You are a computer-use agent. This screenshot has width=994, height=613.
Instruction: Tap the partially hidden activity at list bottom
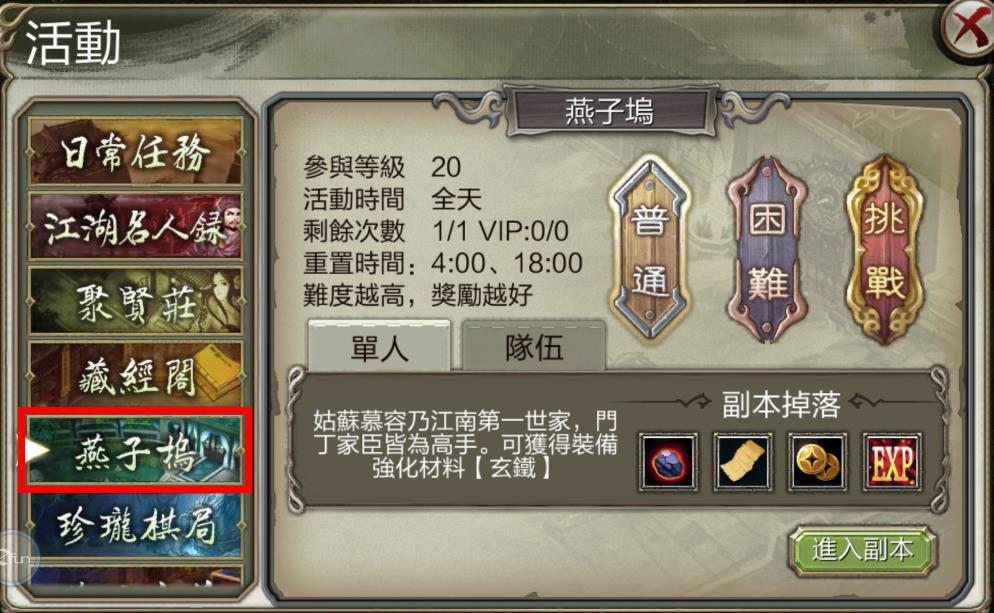[x=135, y=578]
